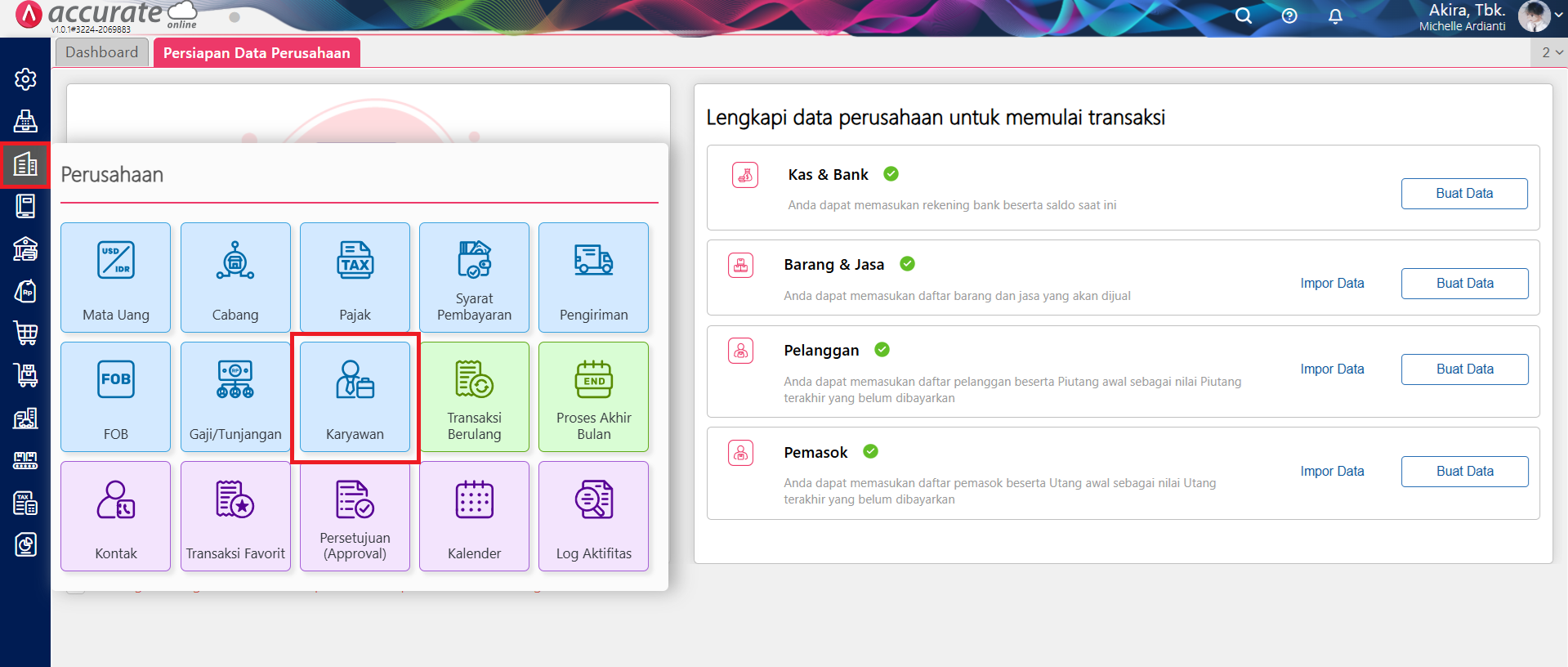Click Impor Data for Pelanggan
Screen dimensions: 1568x667
(x=1332, y=369)
